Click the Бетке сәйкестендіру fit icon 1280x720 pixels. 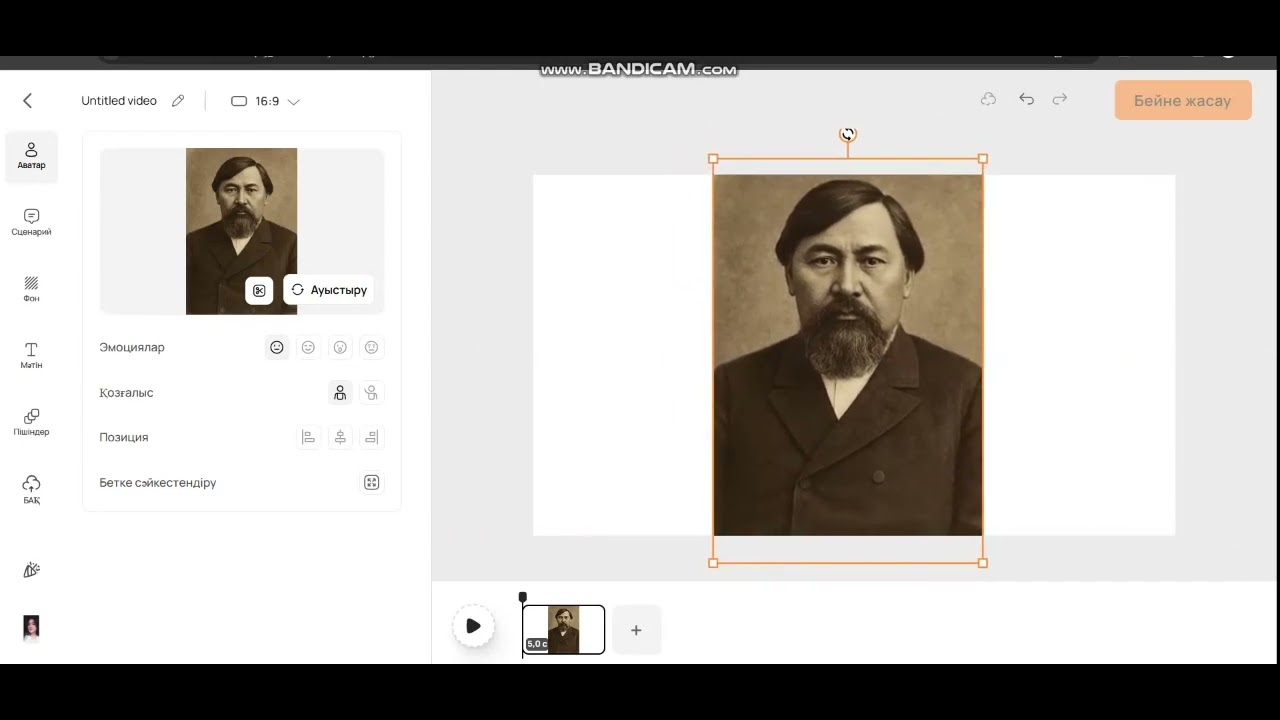[x=371, y=483]
